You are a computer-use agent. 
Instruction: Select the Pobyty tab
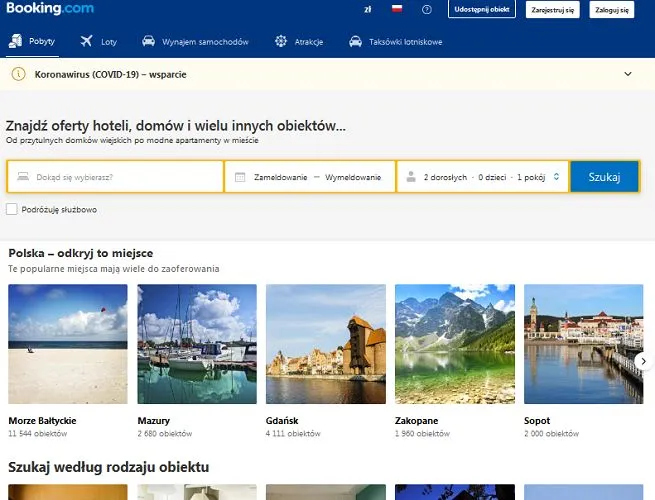32,41
